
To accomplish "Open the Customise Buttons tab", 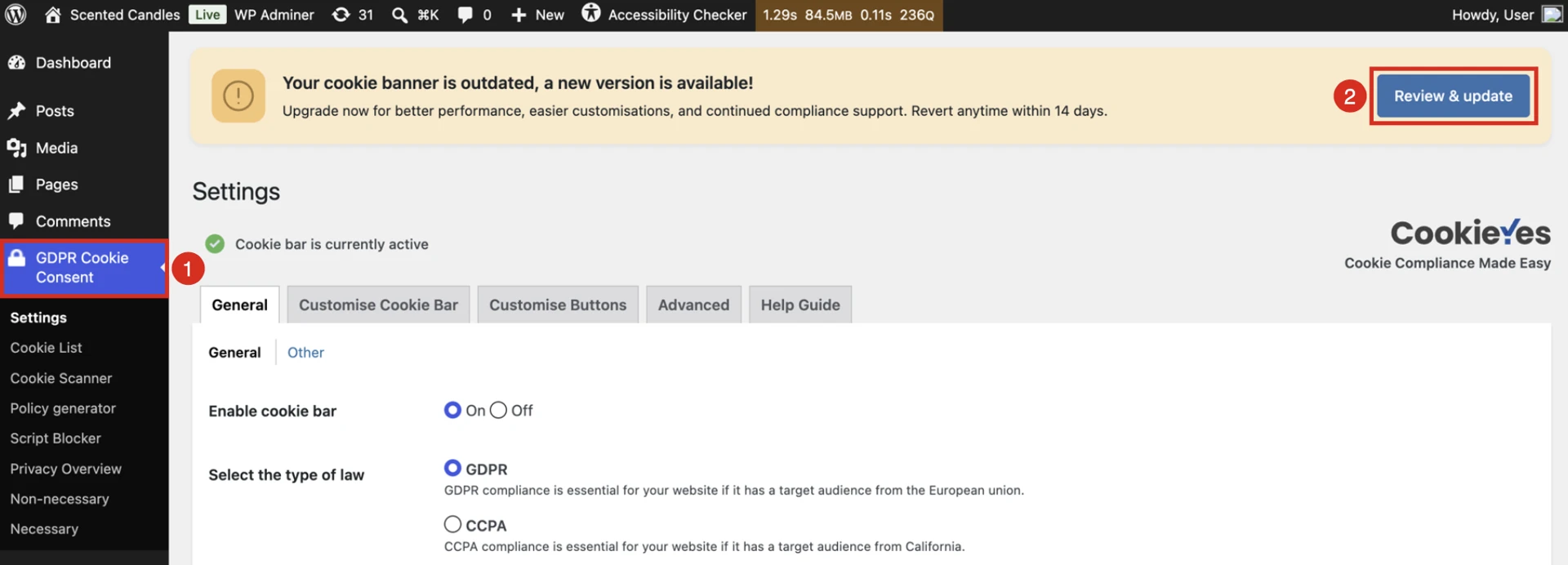I will 558,305.
